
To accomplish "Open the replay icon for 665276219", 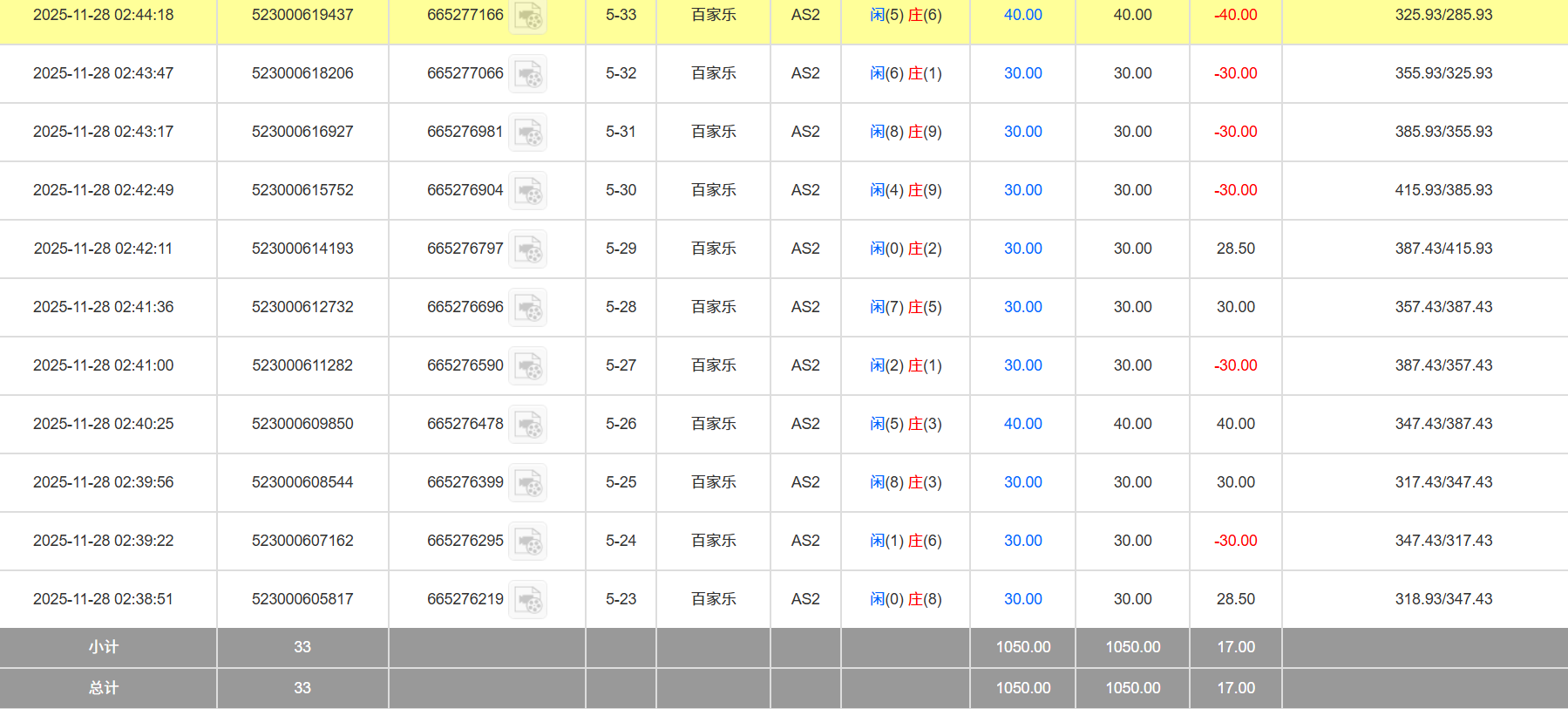I will click(528, 600).
